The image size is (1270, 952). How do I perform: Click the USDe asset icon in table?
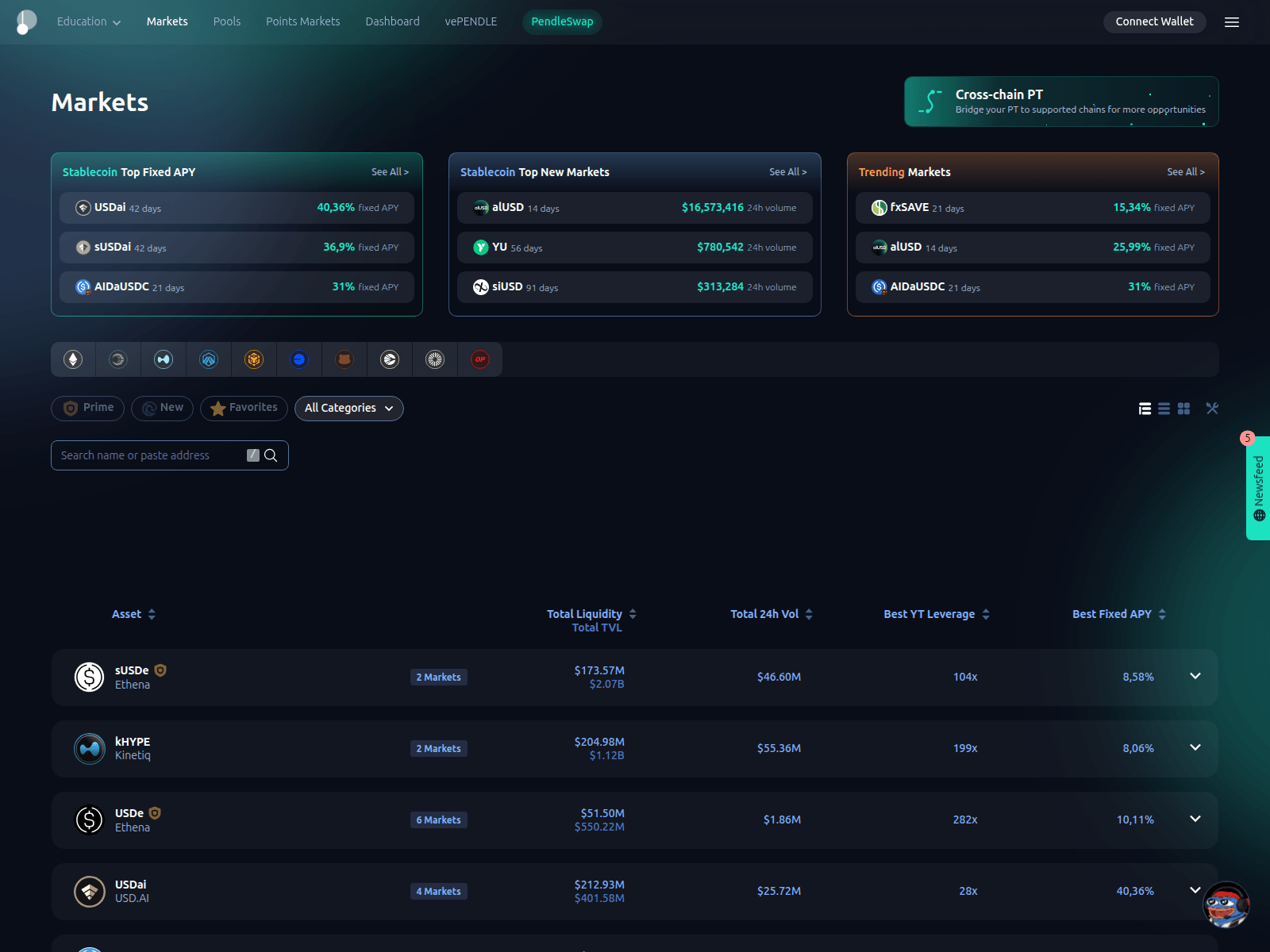90,820
